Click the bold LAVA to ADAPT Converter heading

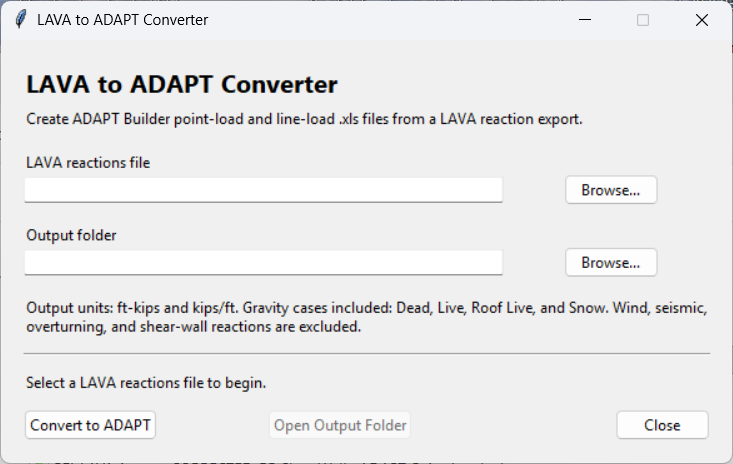pos(182,85)
